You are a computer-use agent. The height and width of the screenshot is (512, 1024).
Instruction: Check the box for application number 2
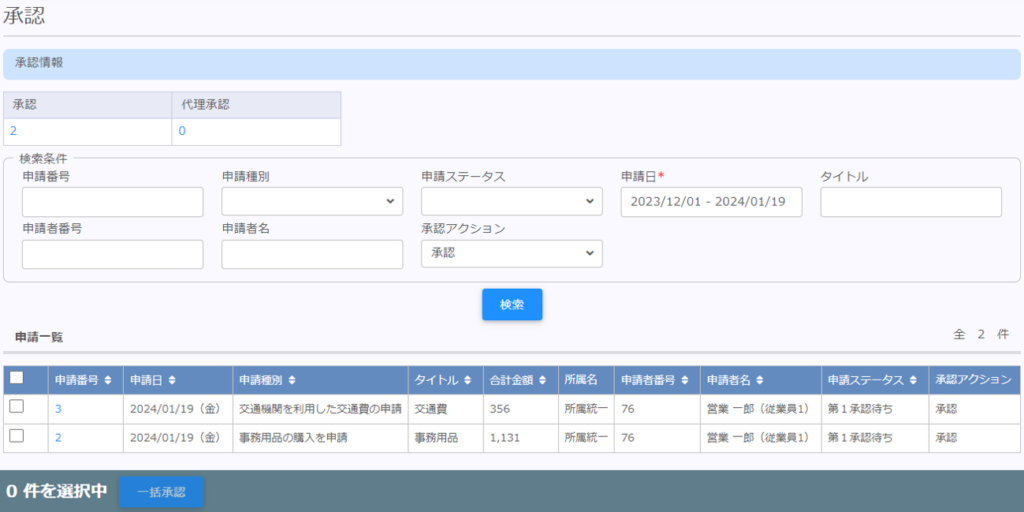coord(16,437)
